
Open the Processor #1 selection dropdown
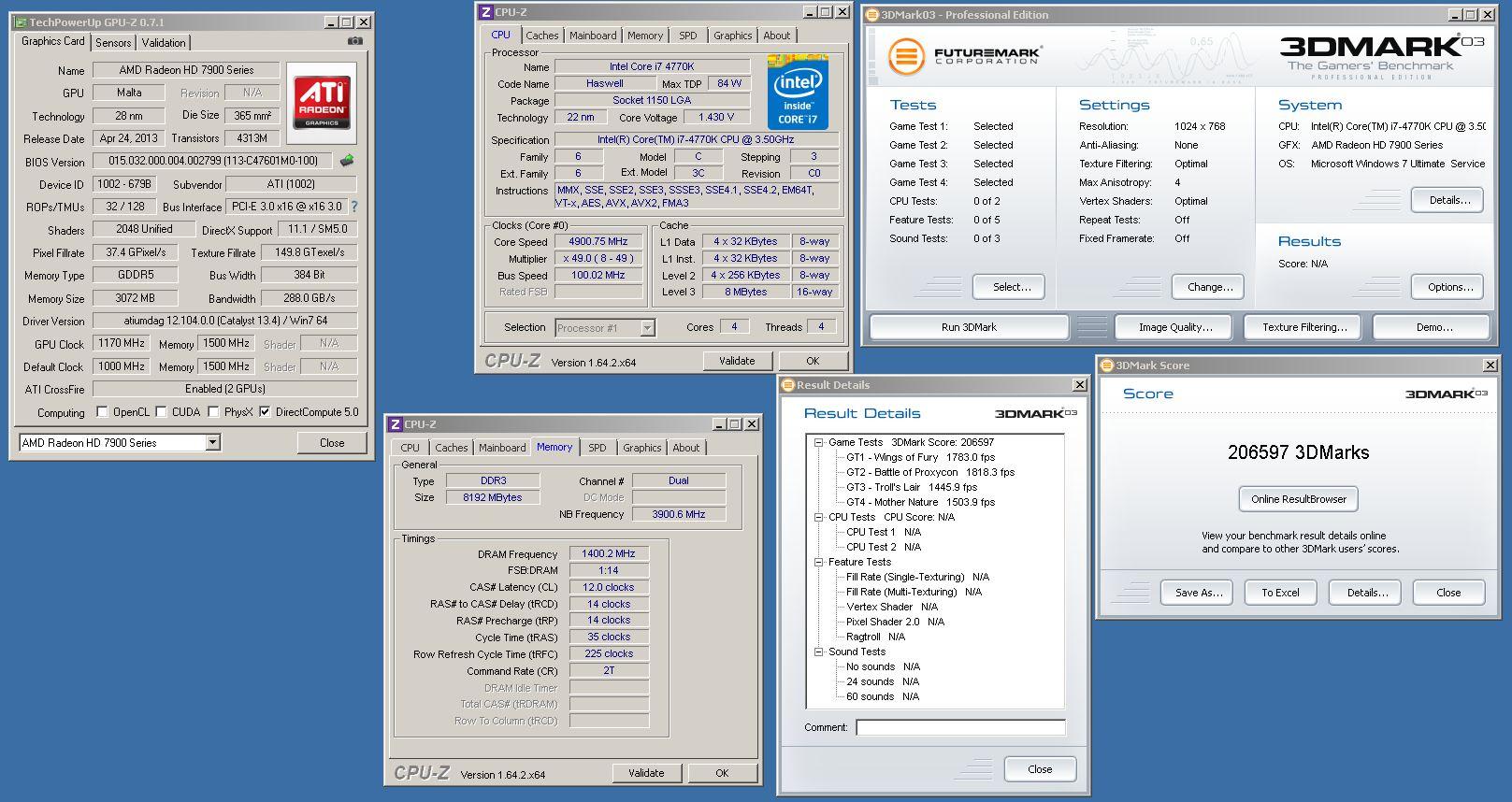[x=648, y=328]
